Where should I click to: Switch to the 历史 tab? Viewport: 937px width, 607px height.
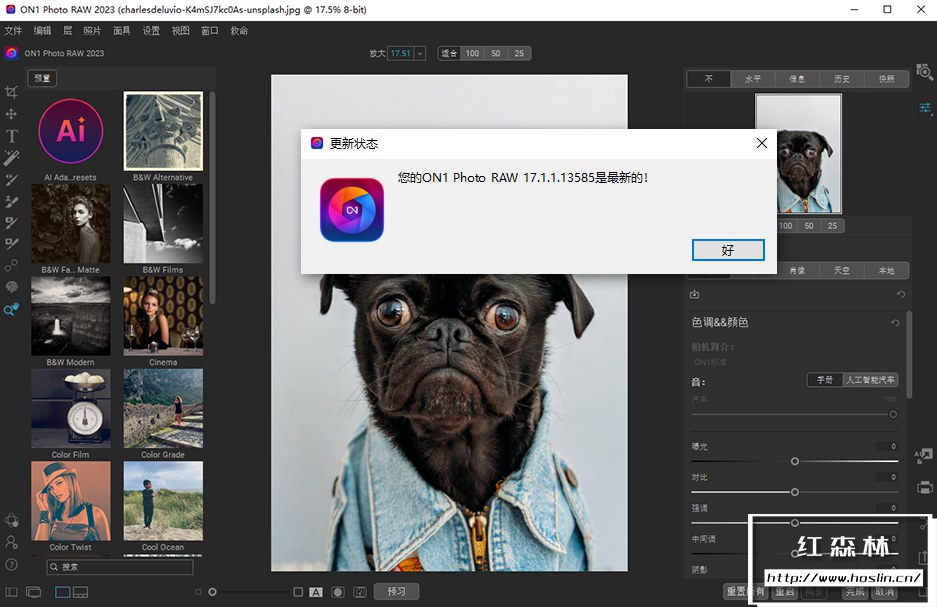(x=841, y=79)
